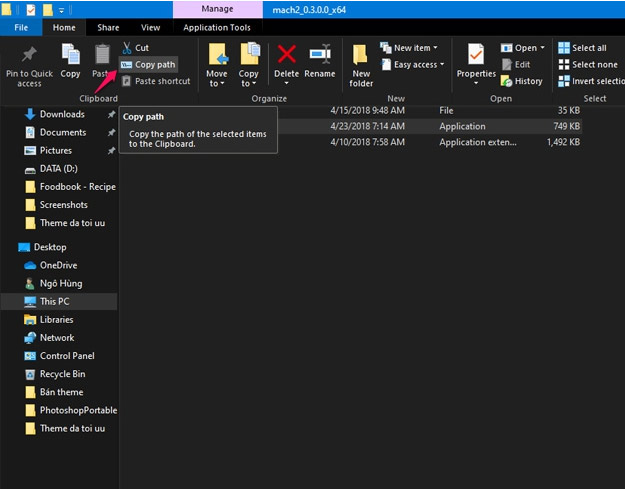
Task: Select This PC in navigation pane
Action: 54,301
